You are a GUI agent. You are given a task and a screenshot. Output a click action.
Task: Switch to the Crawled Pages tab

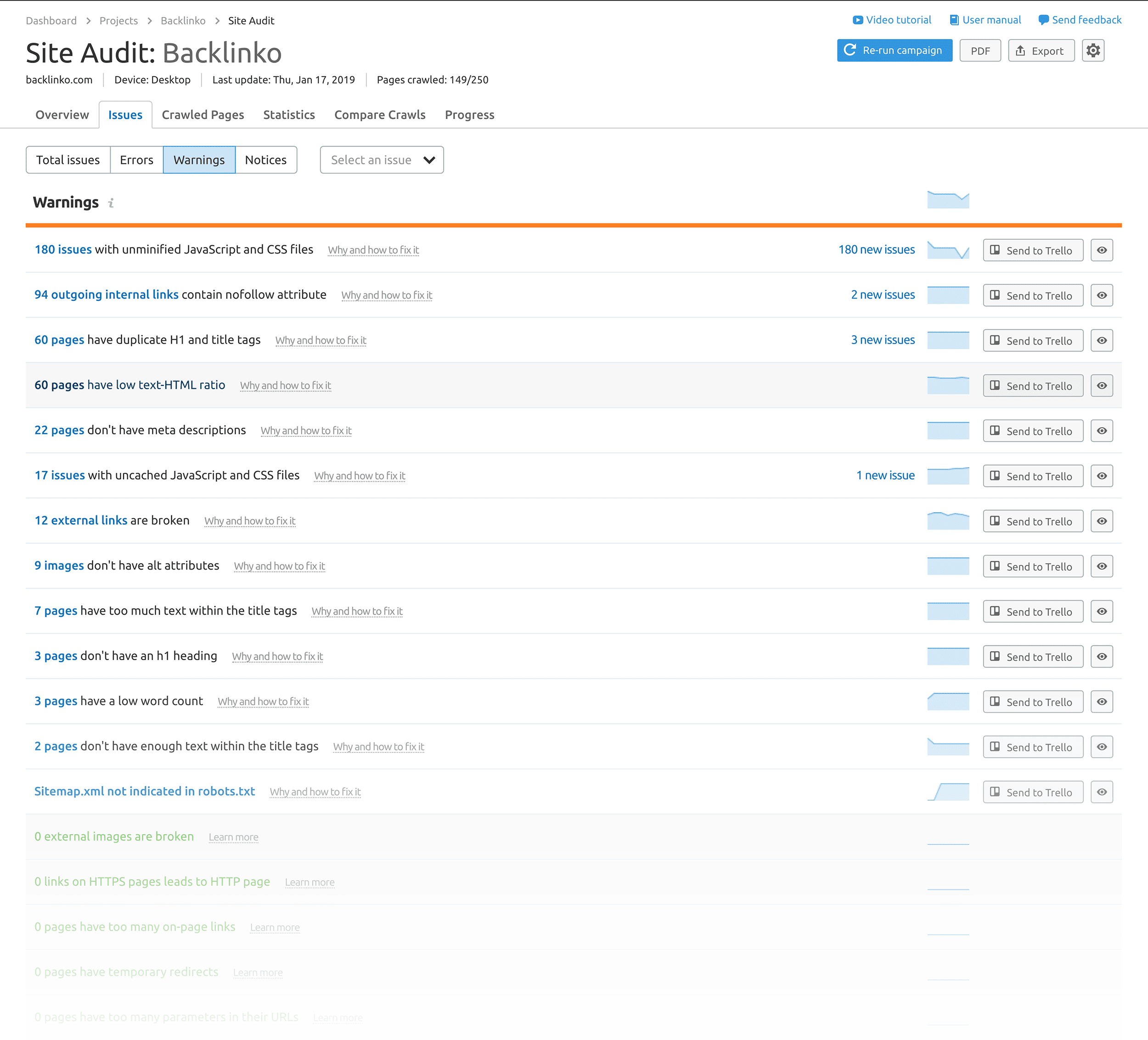tap(203, 114)
